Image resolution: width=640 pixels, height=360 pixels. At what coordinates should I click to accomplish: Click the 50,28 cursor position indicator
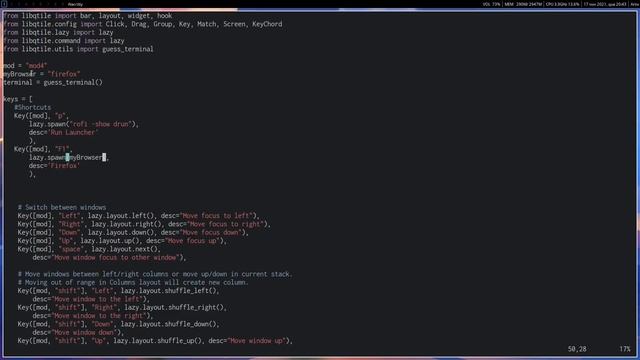click(577, 349)
